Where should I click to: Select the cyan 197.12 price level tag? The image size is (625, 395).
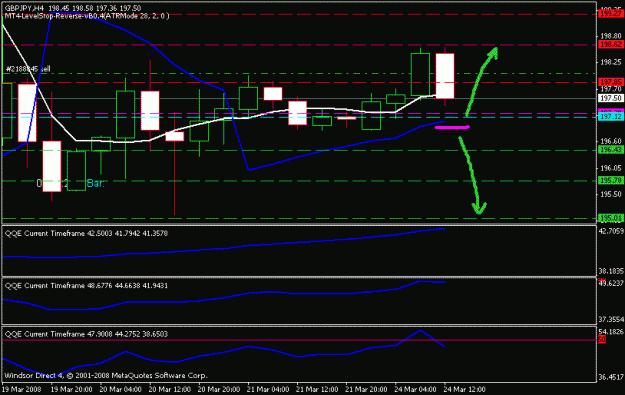click(x=611, y=117)
